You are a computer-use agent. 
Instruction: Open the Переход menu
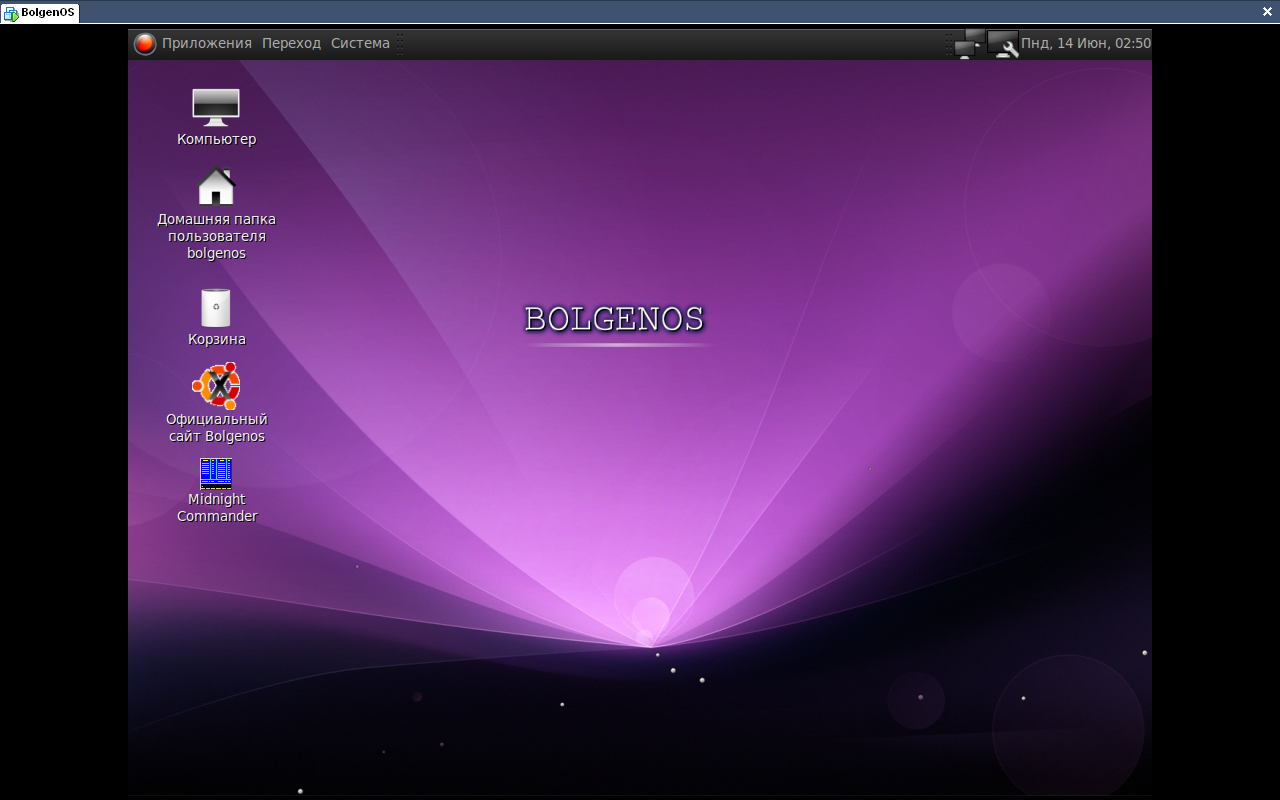pyautogui.click(x=291, y=44)
